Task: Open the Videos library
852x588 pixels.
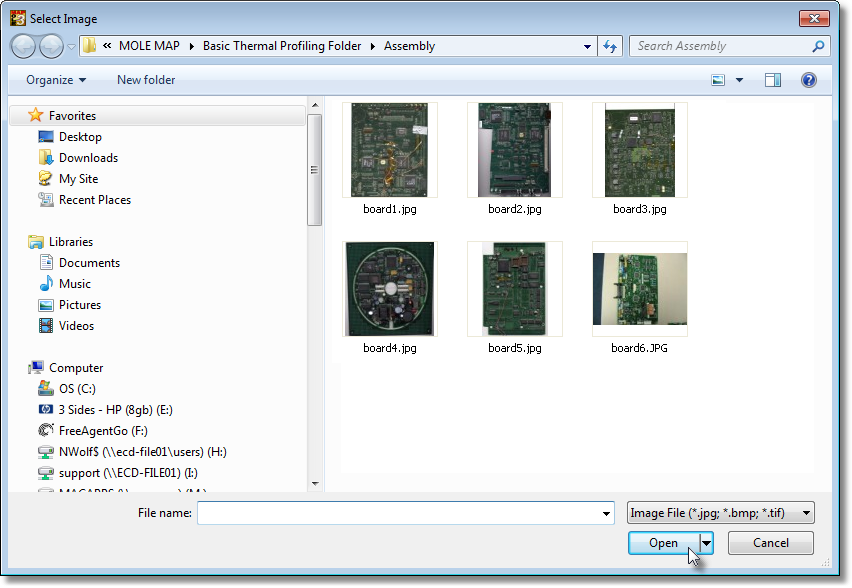Action: click(77, 326)
